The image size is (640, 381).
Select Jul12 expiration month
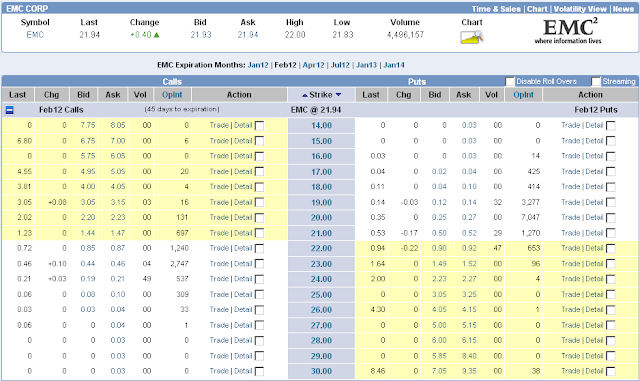tap(340, 65)
